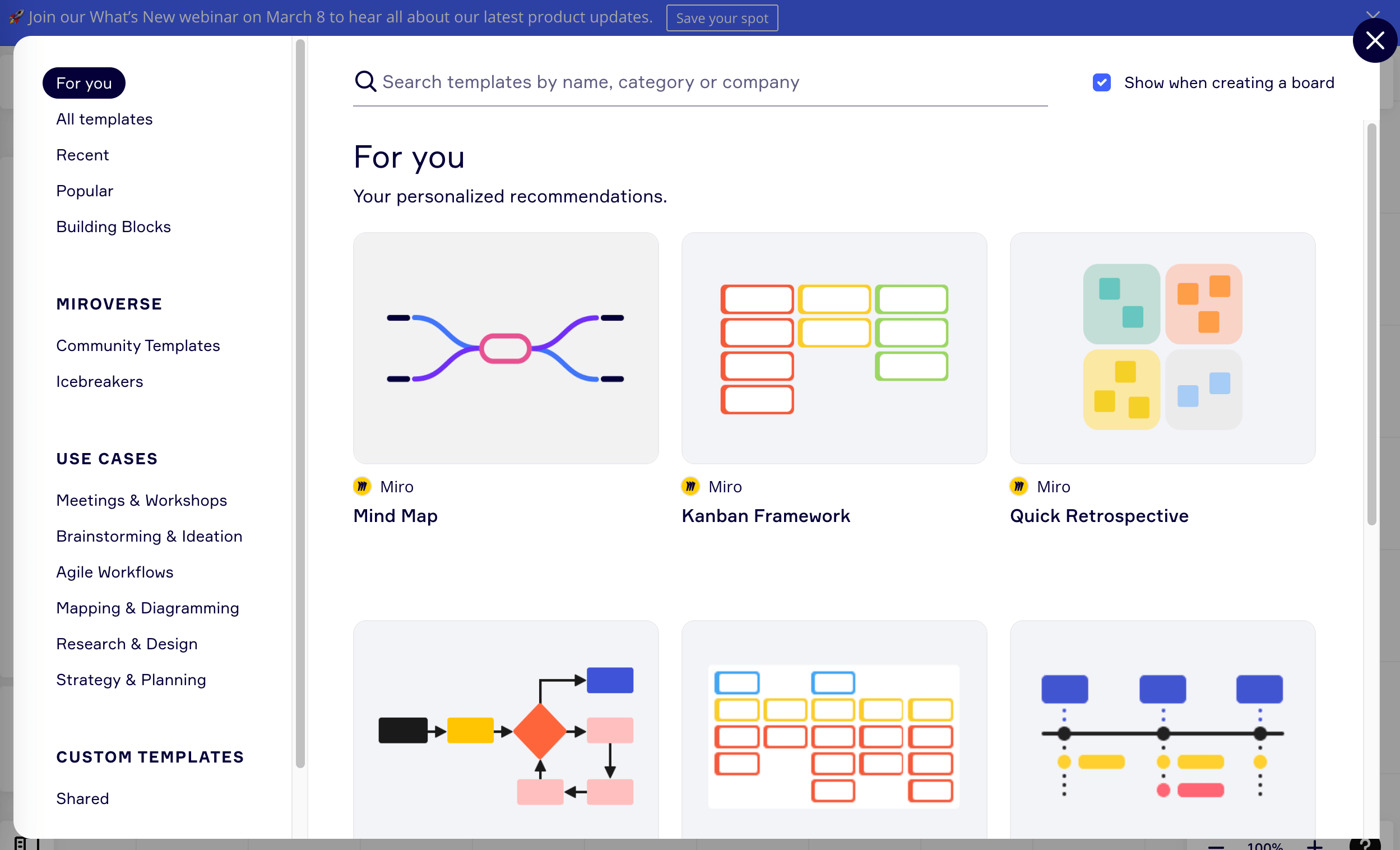
Task: Select Strategy & Planning use case
Action: (131, 680)
